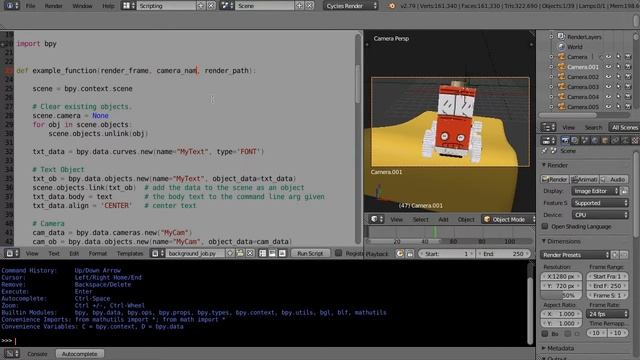The width and height of the screenshot is (640, 360).
Task: Open the 3D viewport Select menu
Action: (420, 219)
